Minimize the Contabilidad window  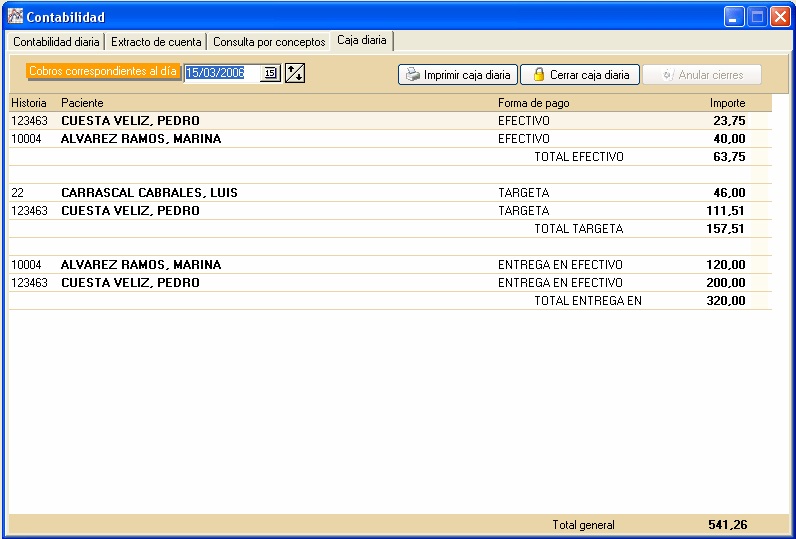(734, 17)
